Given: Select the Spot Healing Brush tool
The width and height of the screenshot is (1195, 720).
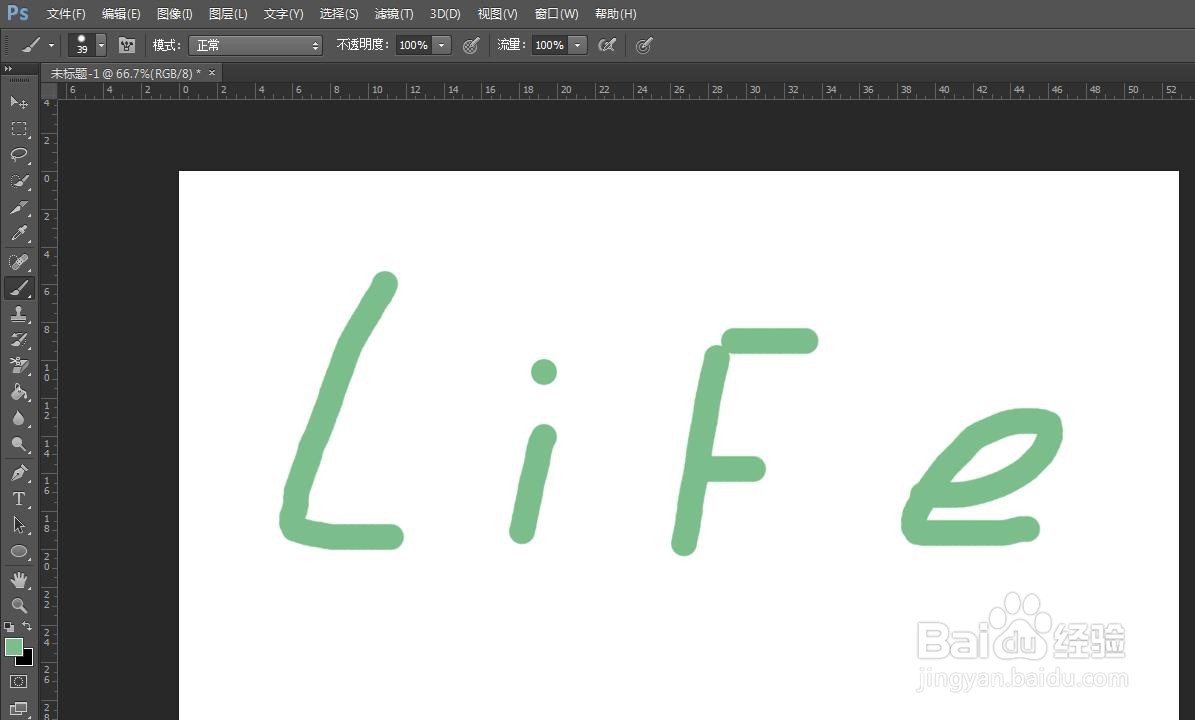Looking at the screenshot, I should click(19, 262).
